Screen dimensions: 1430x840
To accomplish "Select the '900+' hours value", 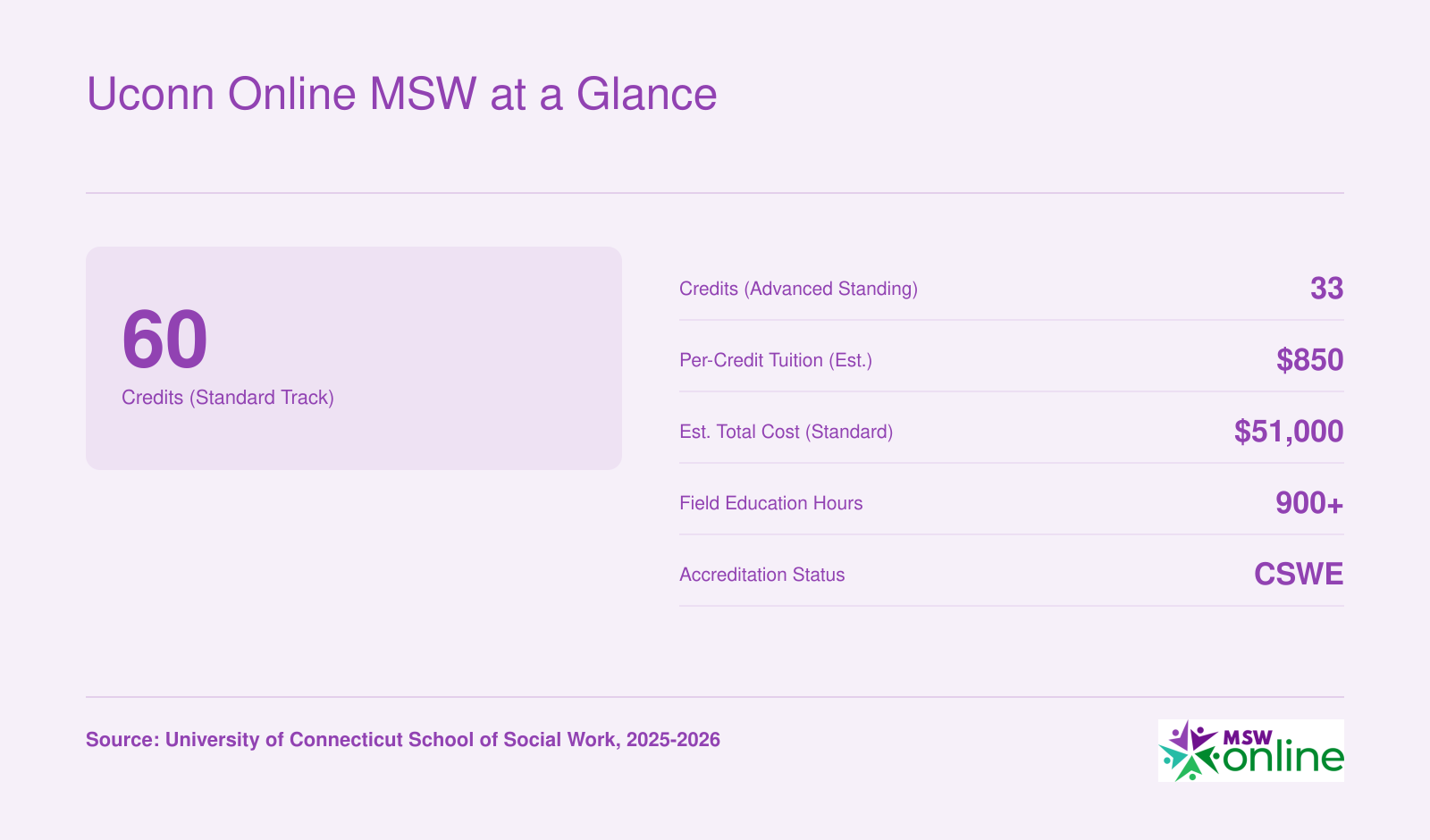I will pyautogui.click(x=1309, y=503).
